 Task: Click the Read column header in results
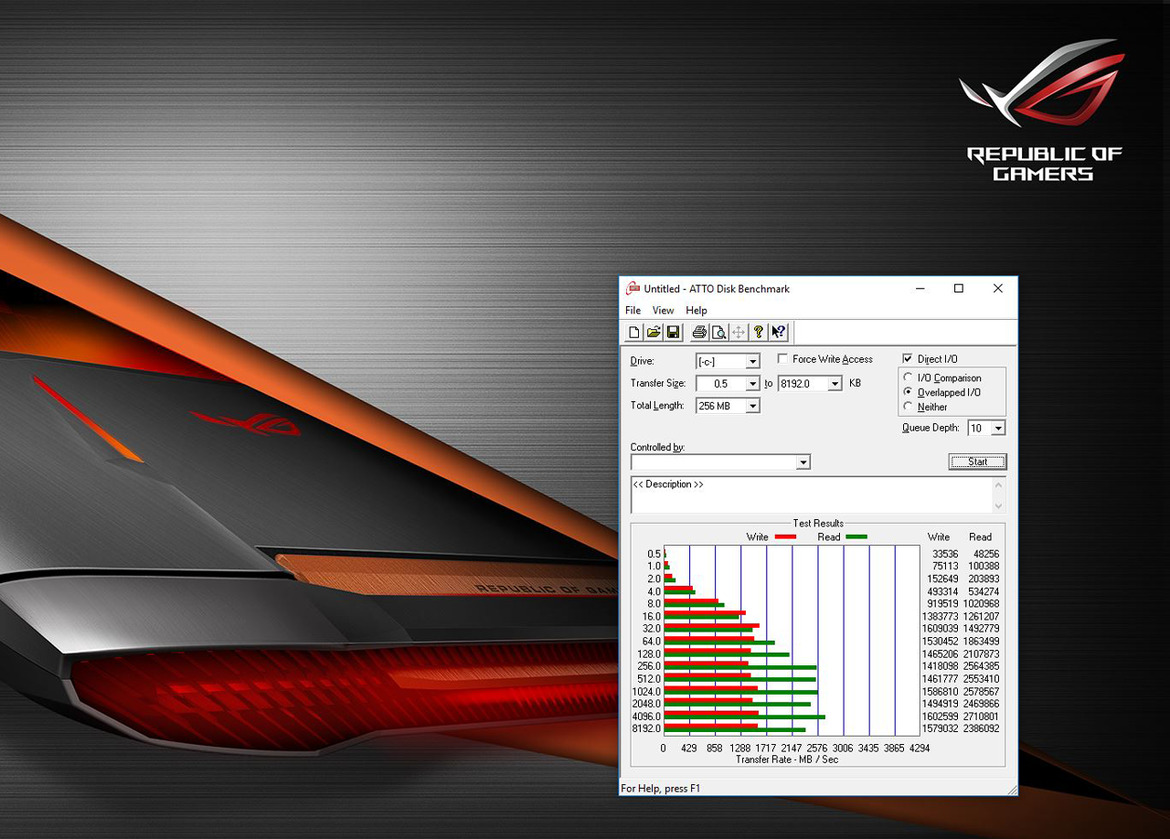click(980, 537)
